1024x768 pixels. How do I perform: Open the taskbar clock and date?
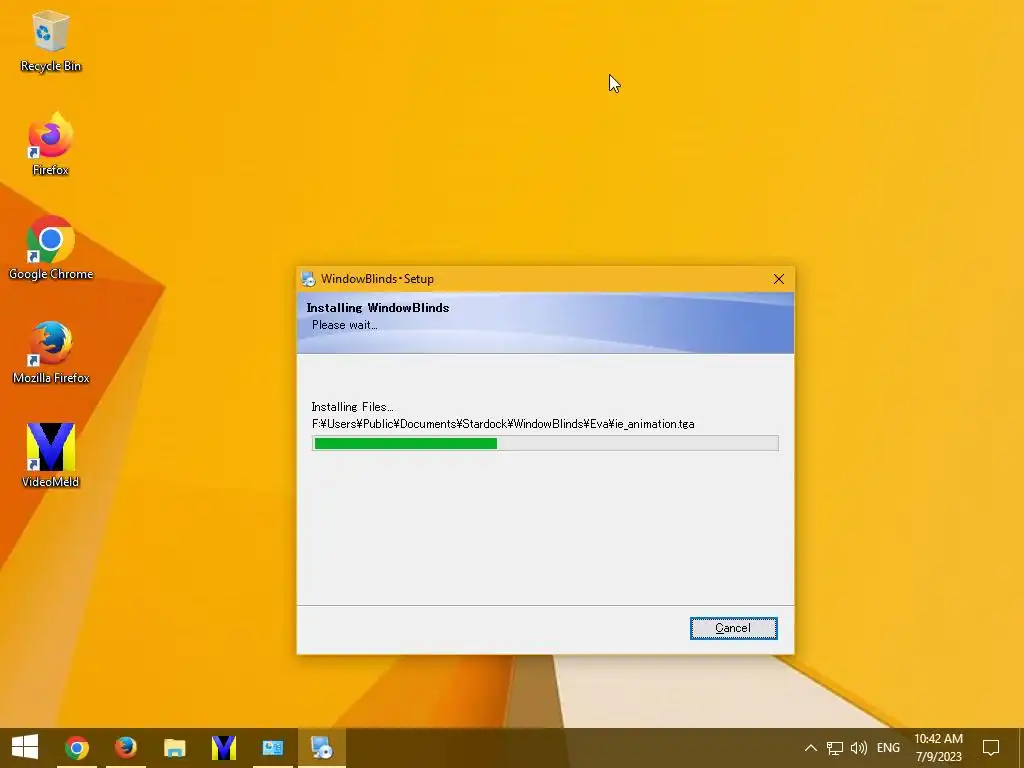(938, 748)
